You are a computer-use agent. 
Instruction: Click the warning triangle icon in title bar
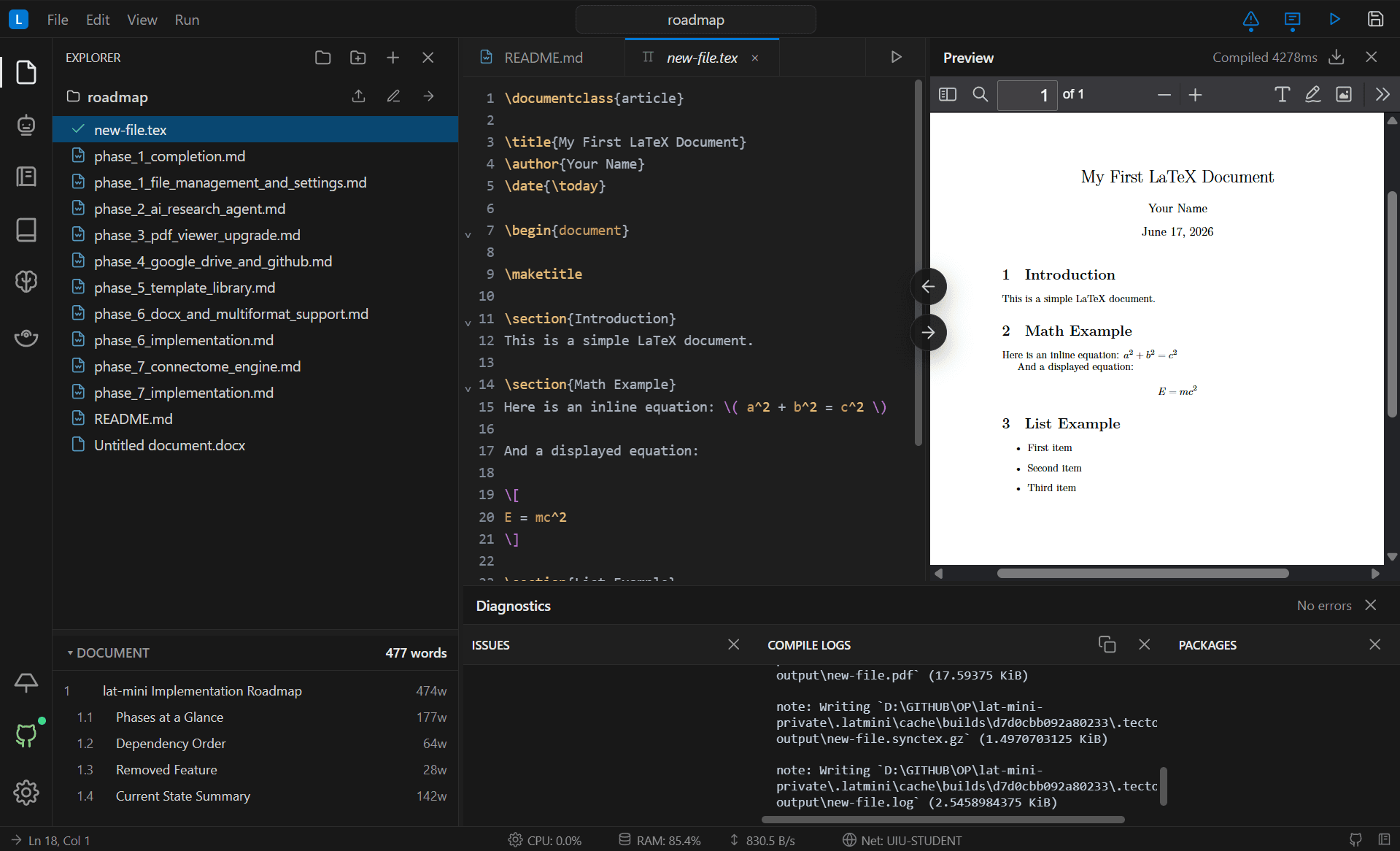(1250, 20)
